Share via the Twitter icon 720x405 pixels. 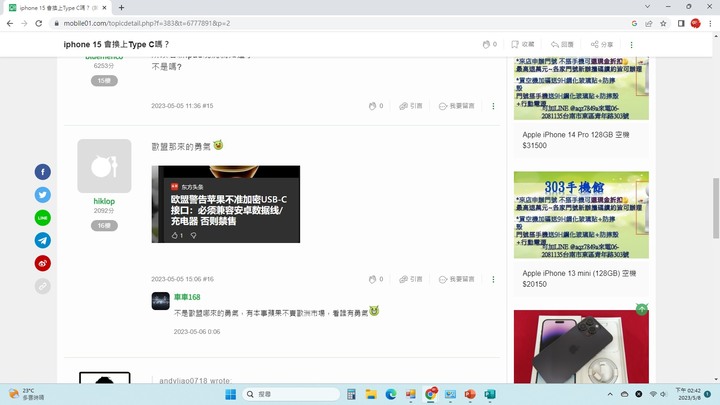(43, 195)
